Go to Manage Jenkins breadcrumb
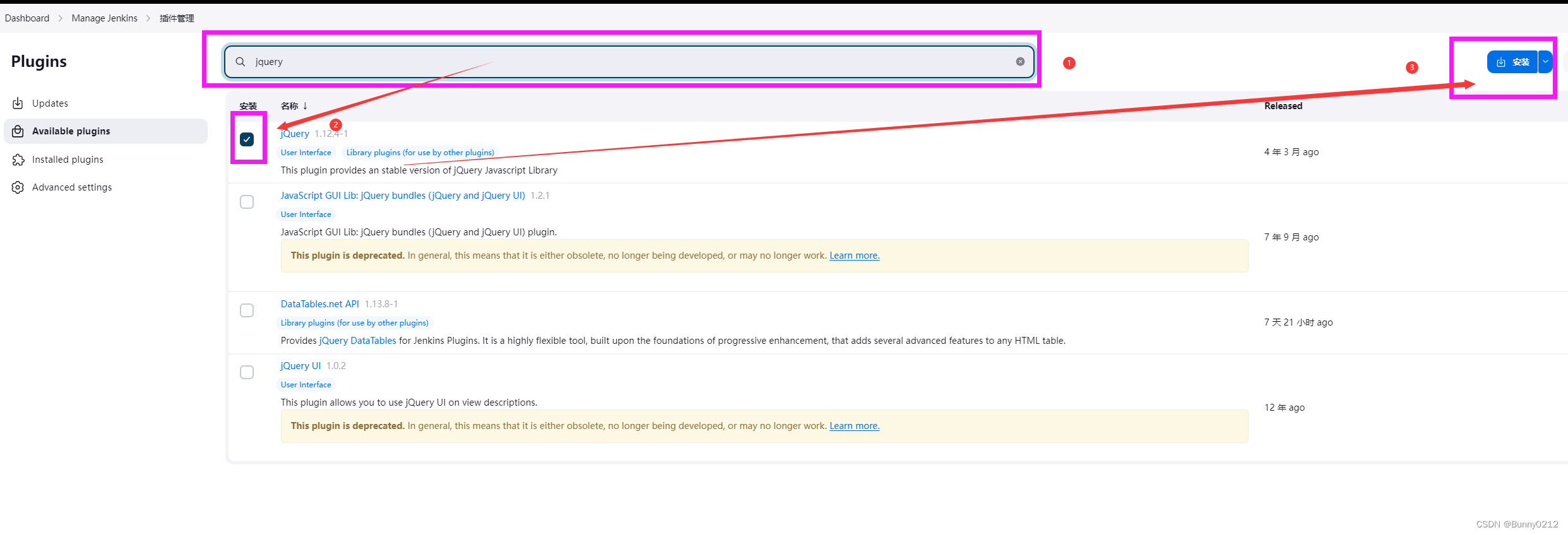 [105, 18]
